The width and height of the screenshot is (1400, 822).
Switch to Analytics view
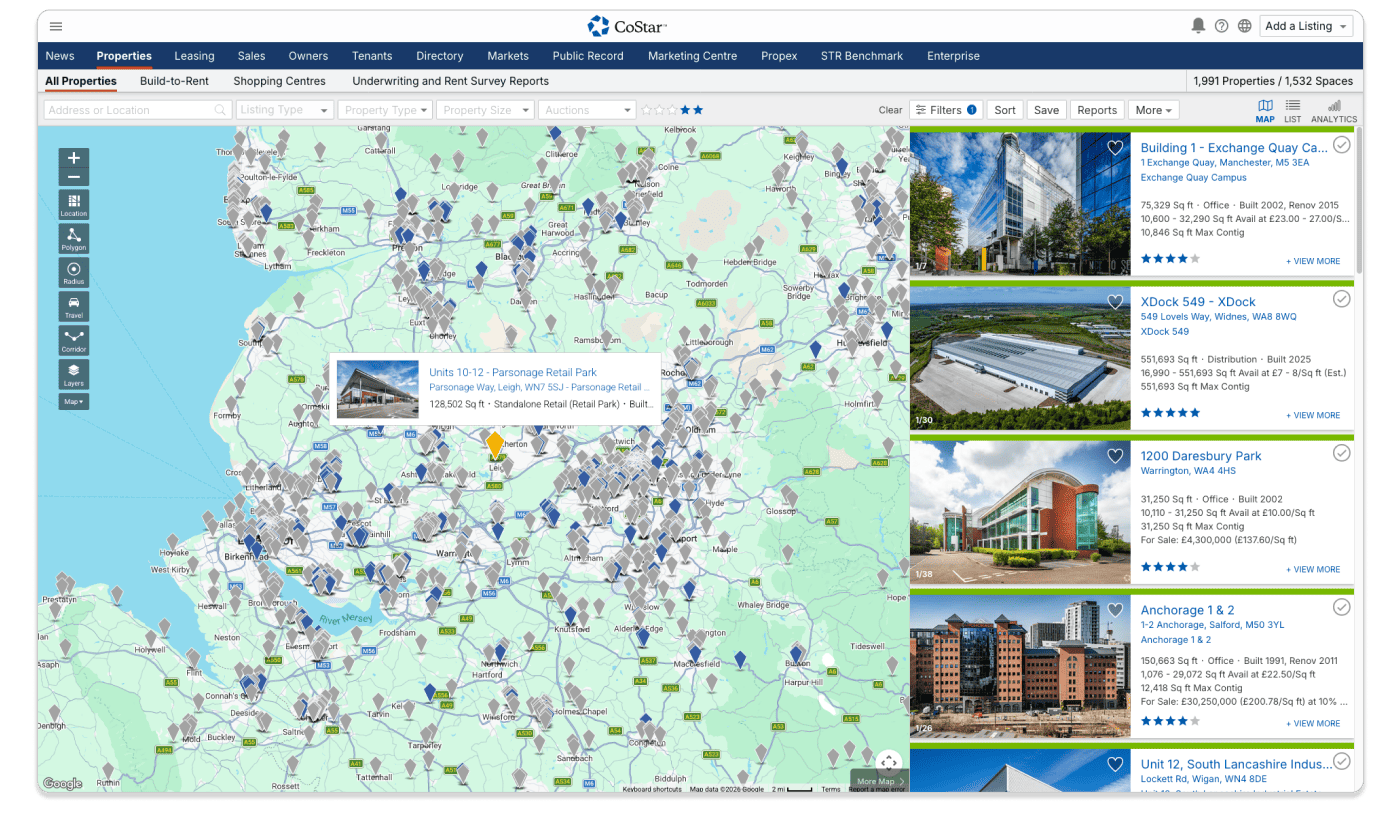[x=1334, y=110]
